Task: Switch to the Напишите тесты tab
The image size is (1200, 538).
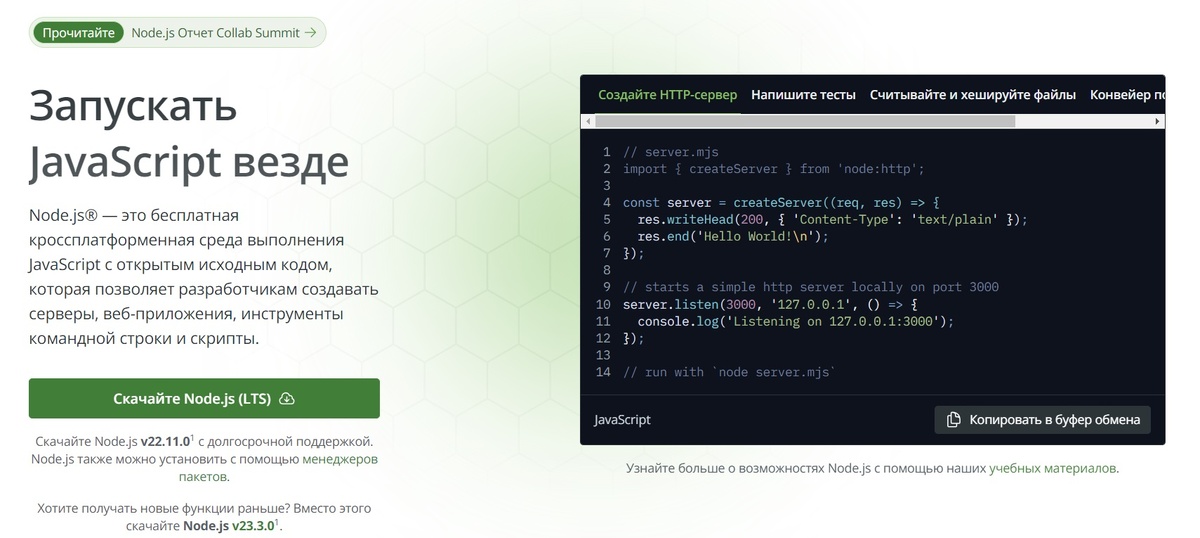Action: click(x=803, y=95)
